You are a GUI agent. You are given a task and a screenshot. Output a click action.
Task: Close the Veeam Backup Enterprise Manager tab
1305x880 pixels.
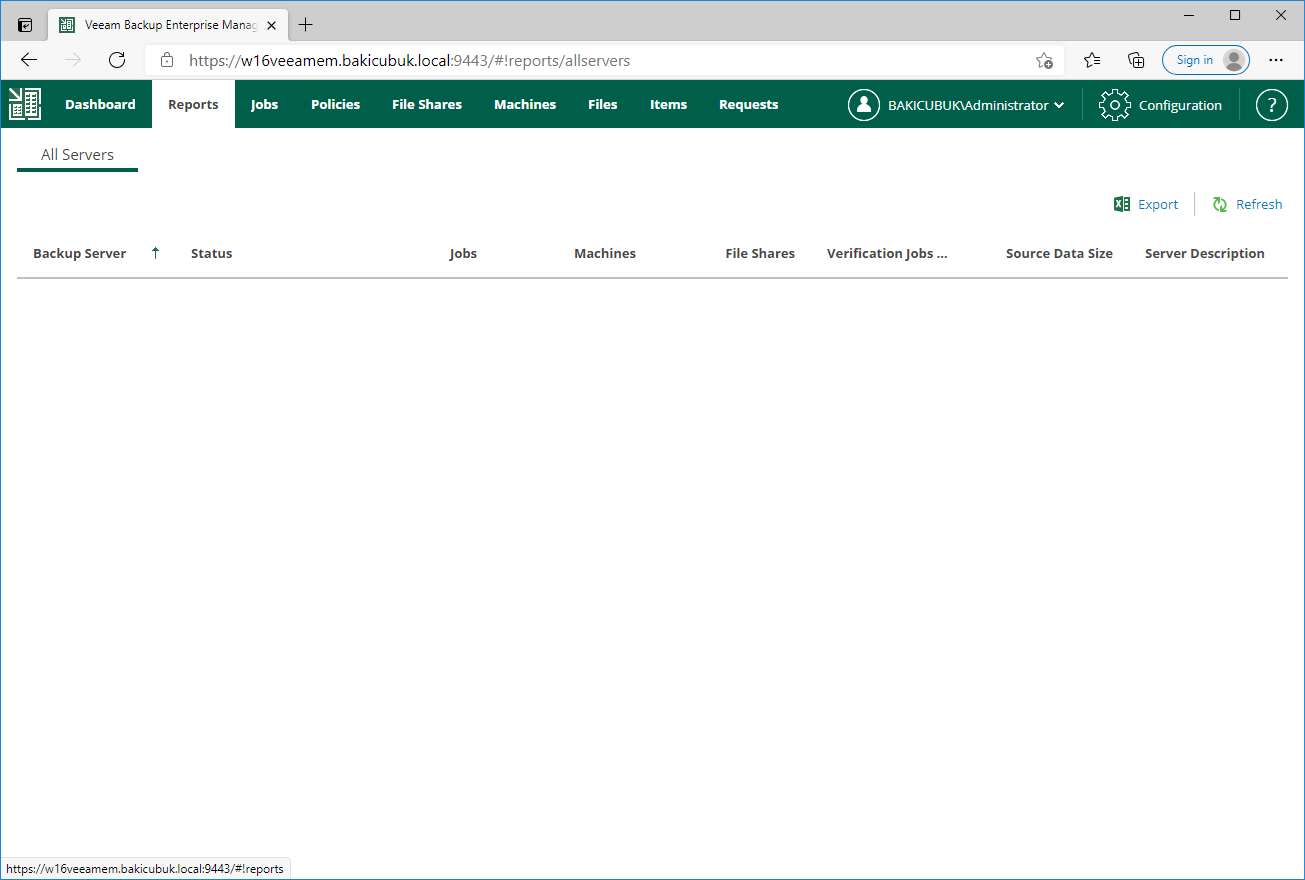[271, 25]
